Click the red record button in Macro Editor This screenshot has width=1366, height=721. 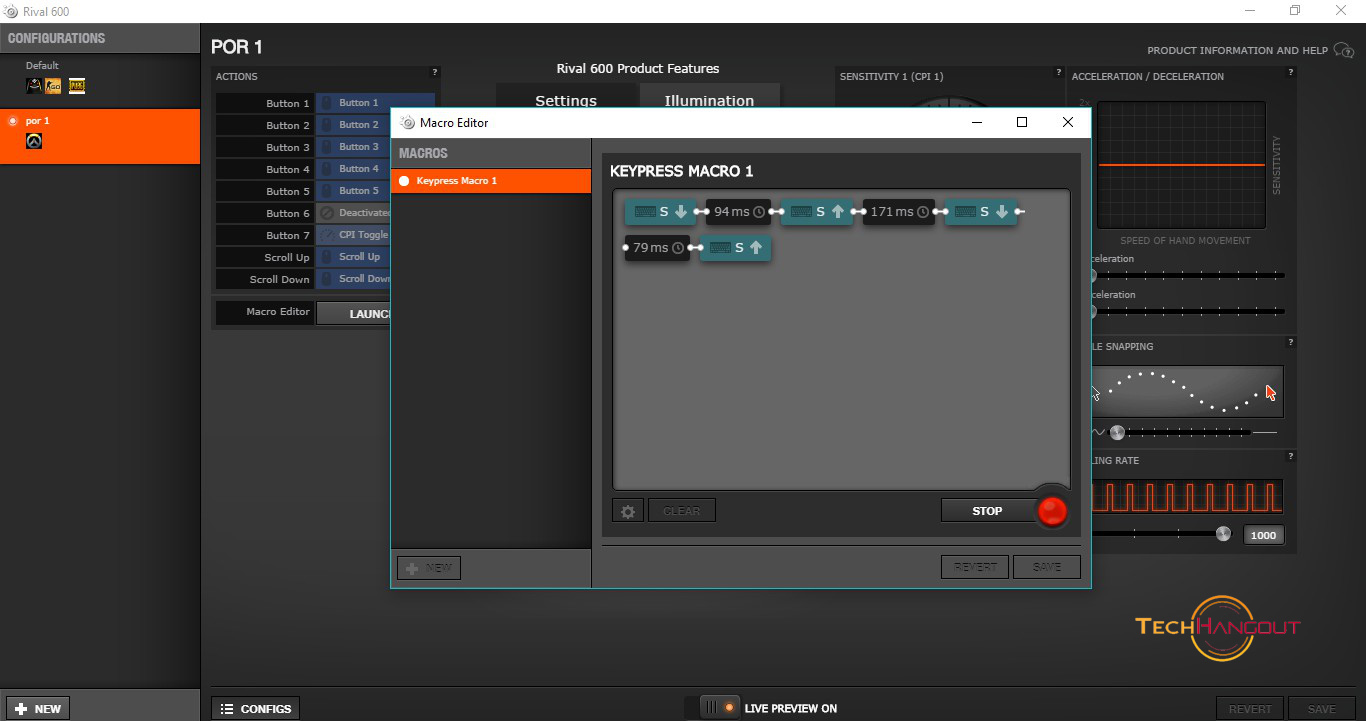tap(1052, 511)
